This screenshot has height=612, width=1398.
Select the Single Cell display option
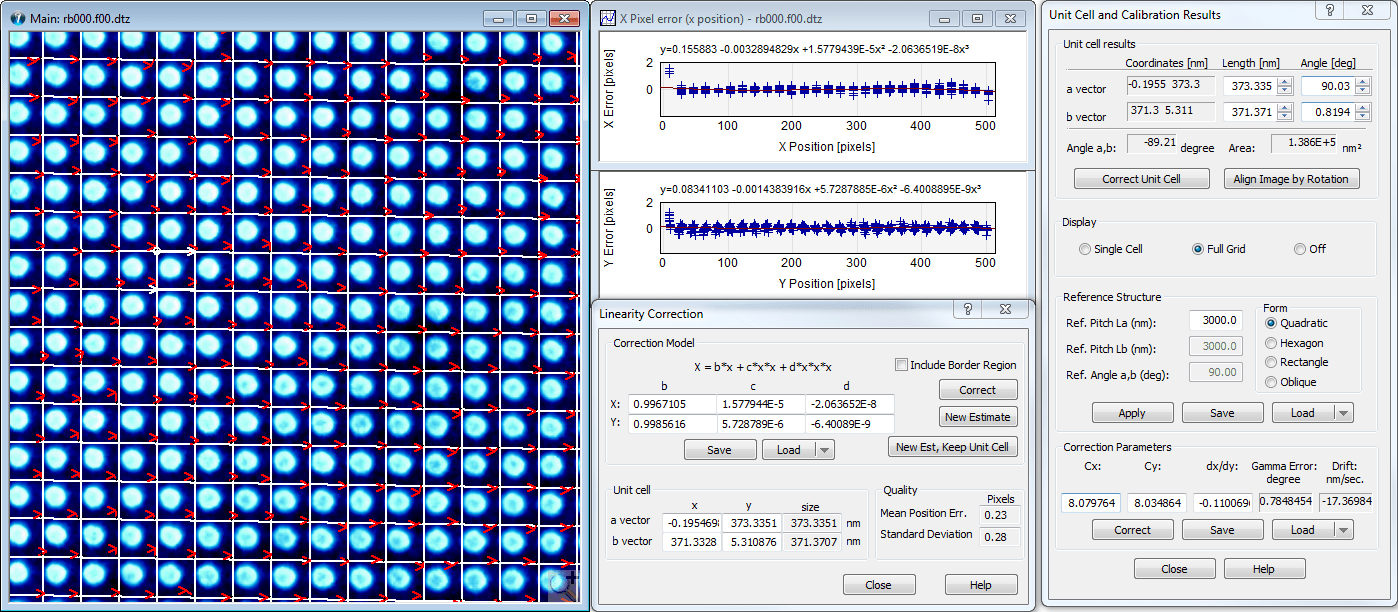[1084, 249]
